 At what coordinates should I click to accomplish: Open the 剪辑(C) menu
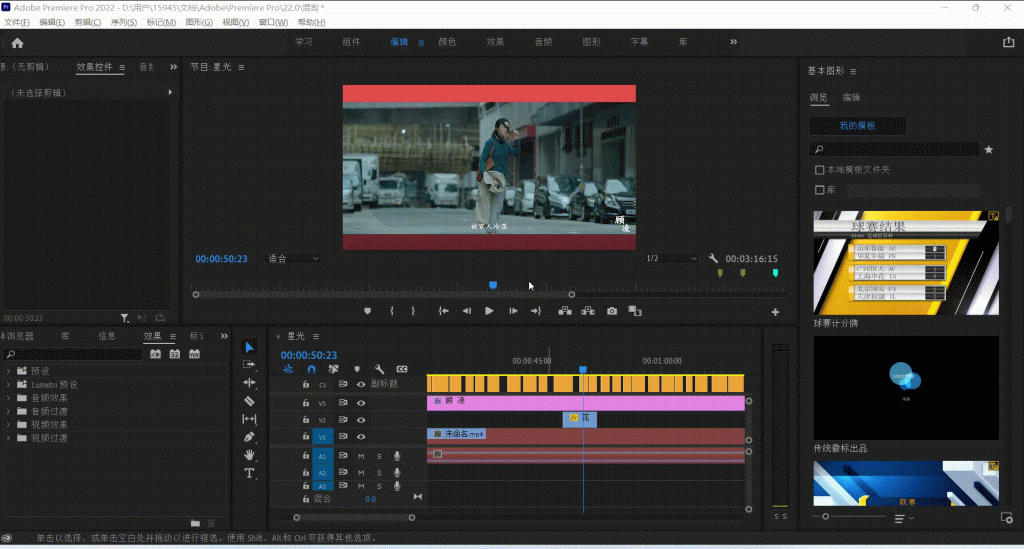point(89,22)
